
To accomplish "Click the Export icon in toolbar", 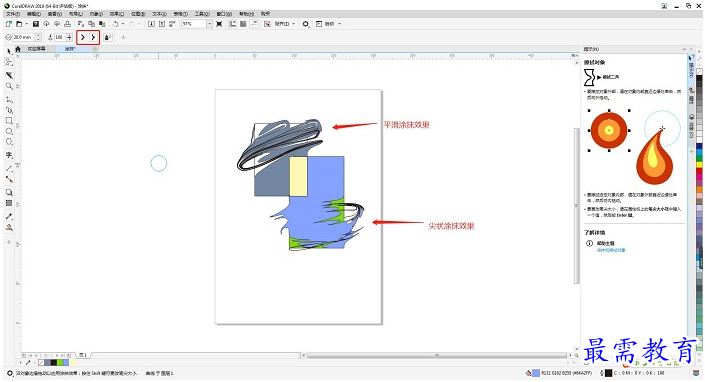I will click(162, 24).
